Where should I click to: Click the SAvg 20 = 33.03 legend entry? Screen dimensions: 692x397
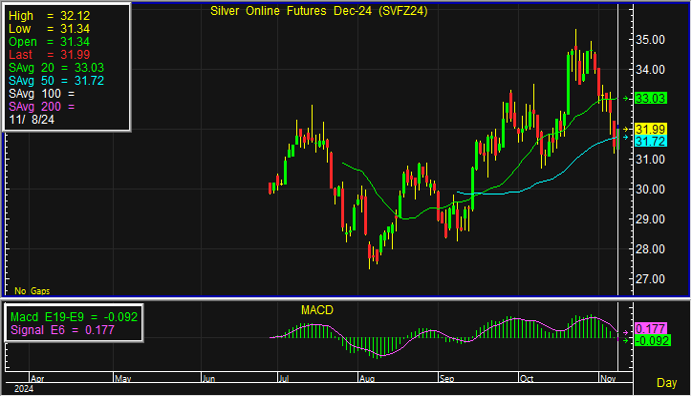(x=56, y=68)
